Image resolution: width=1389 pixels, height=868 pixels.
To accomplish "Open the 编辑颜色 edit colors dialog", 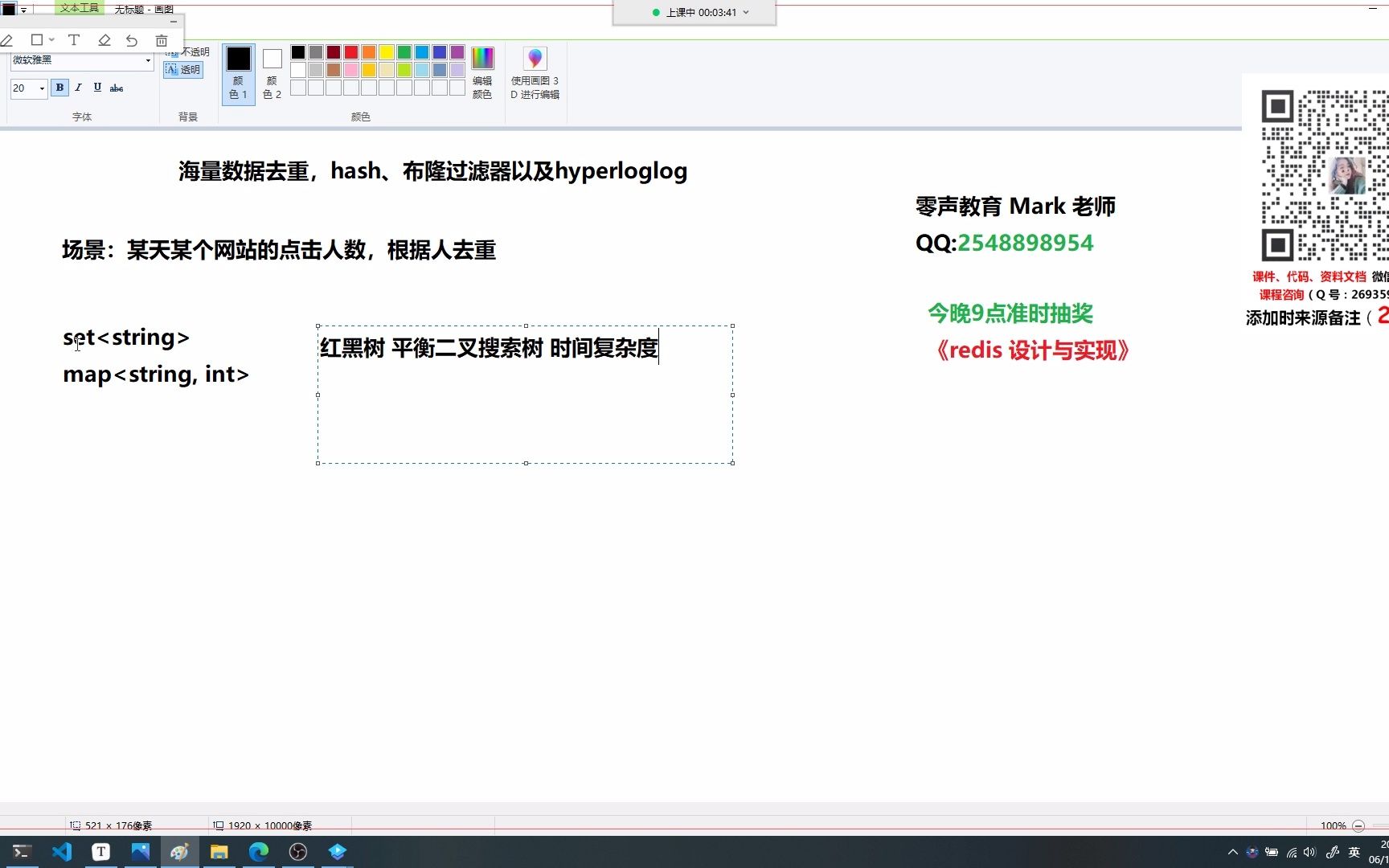I will click(x=482, y=73).
